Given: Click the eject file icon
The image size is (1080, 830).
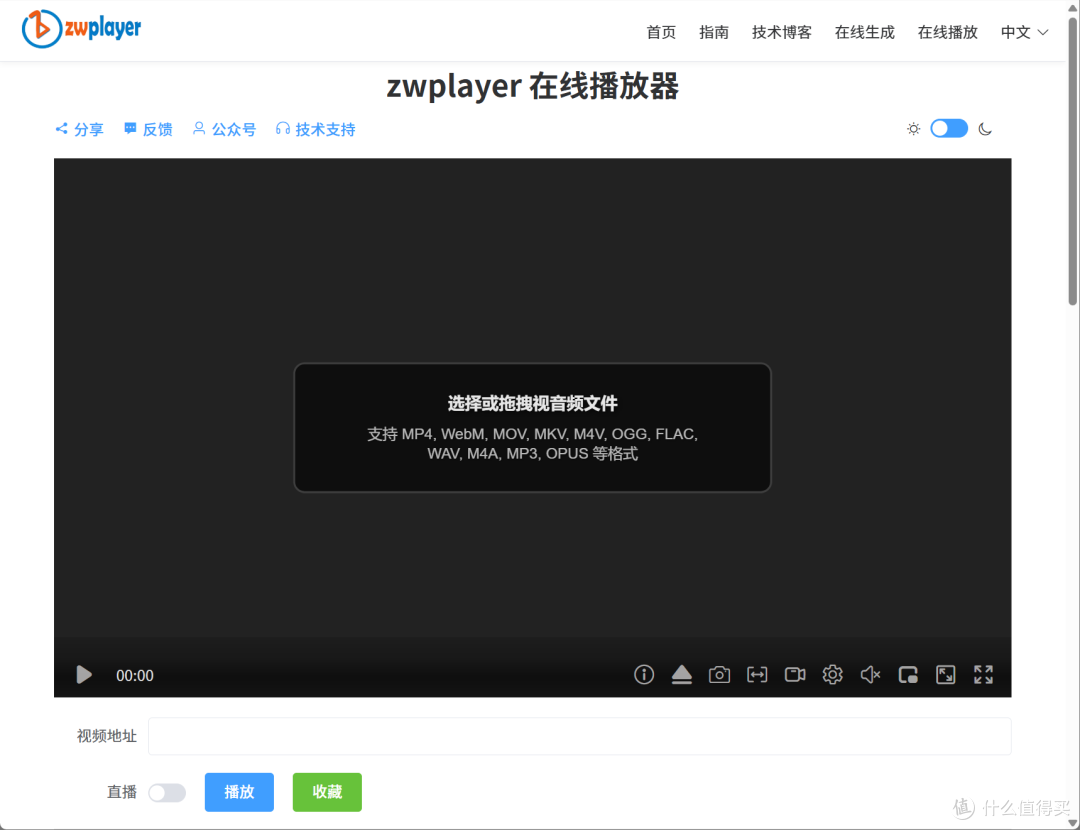Looking at the screenshot, I should 682,674.
